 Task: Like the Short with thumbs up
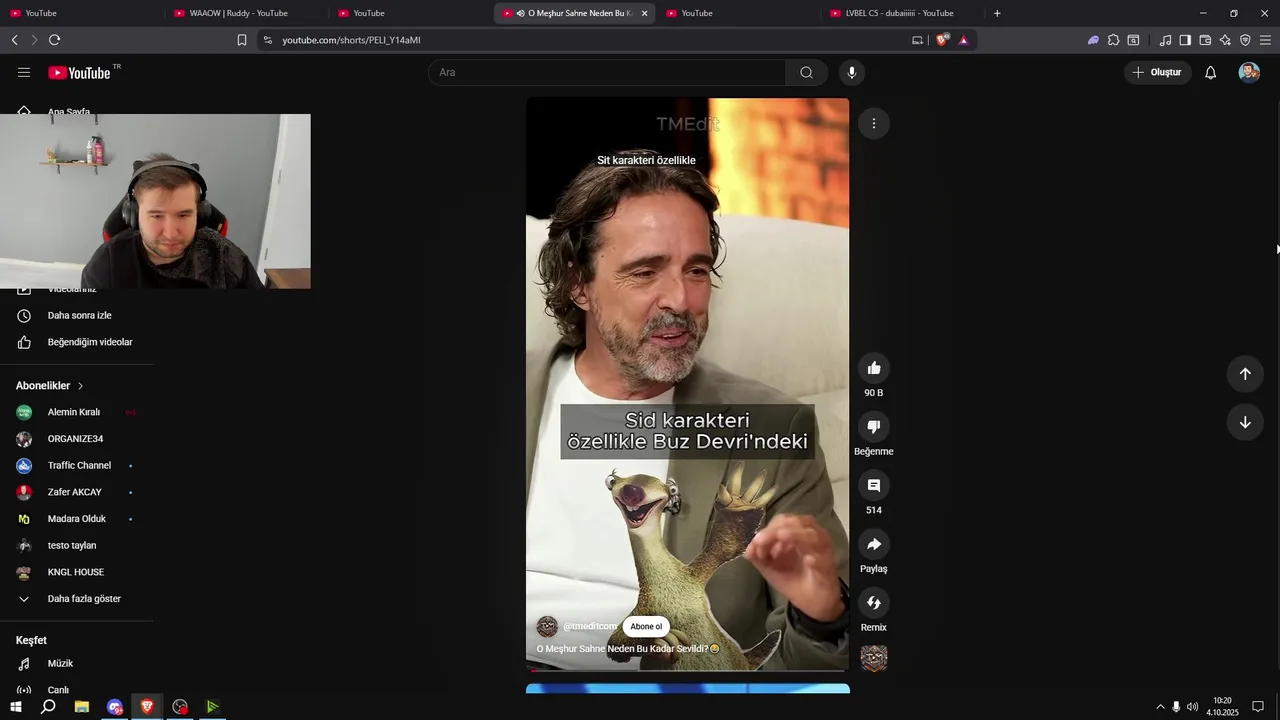874,368
